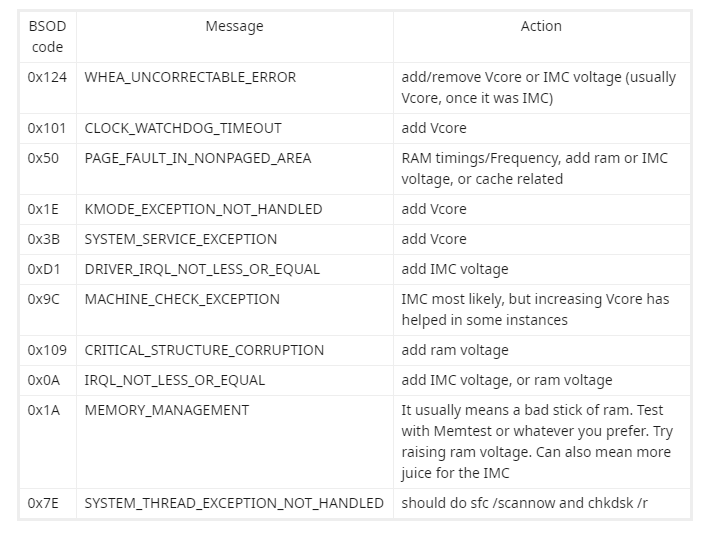709x536 pixels.
Task: Click the 'add ram voltage' action cell
Action: point(541,351)
